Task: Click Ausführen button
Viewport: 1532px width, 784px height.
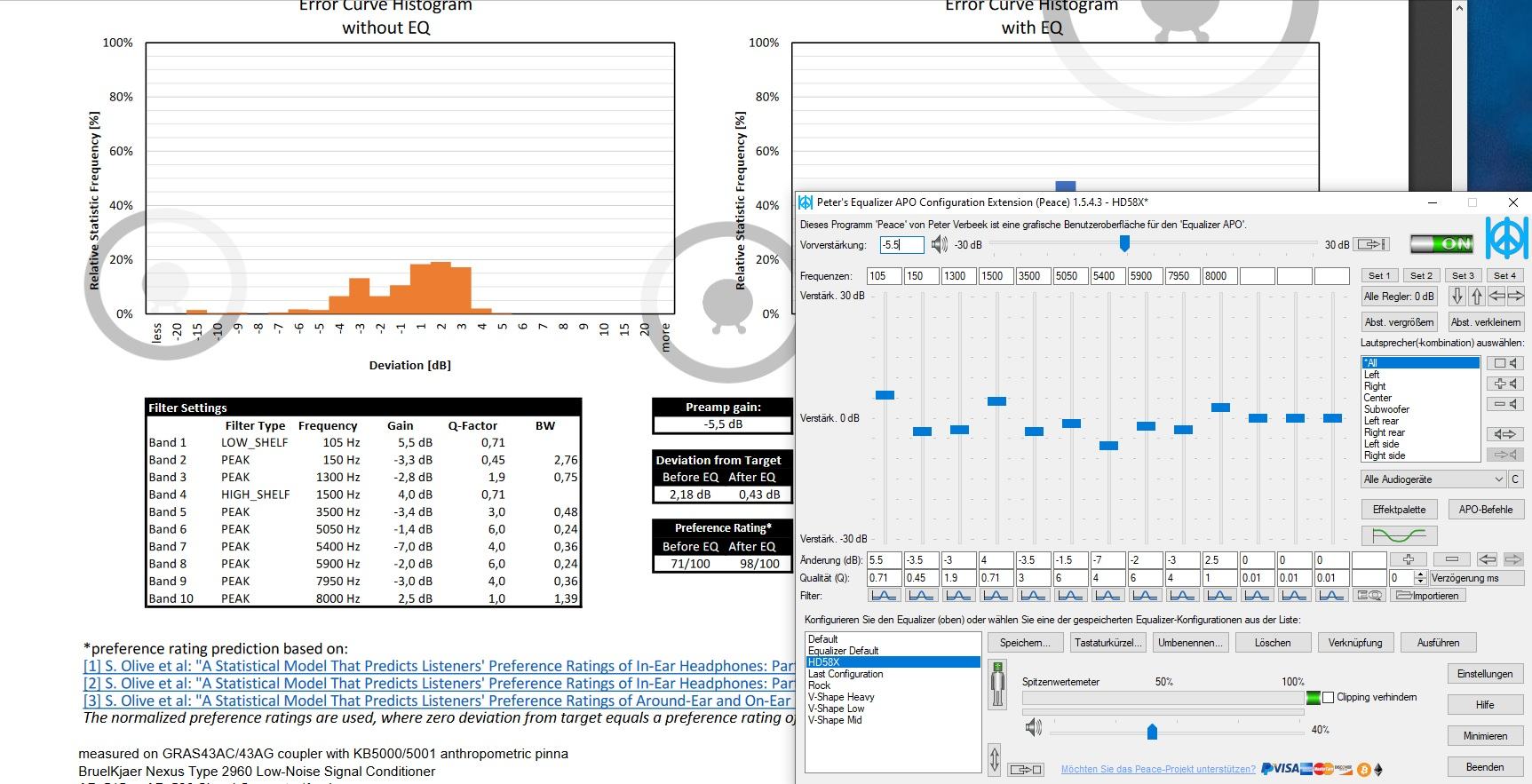Action: coord(1439,643)
